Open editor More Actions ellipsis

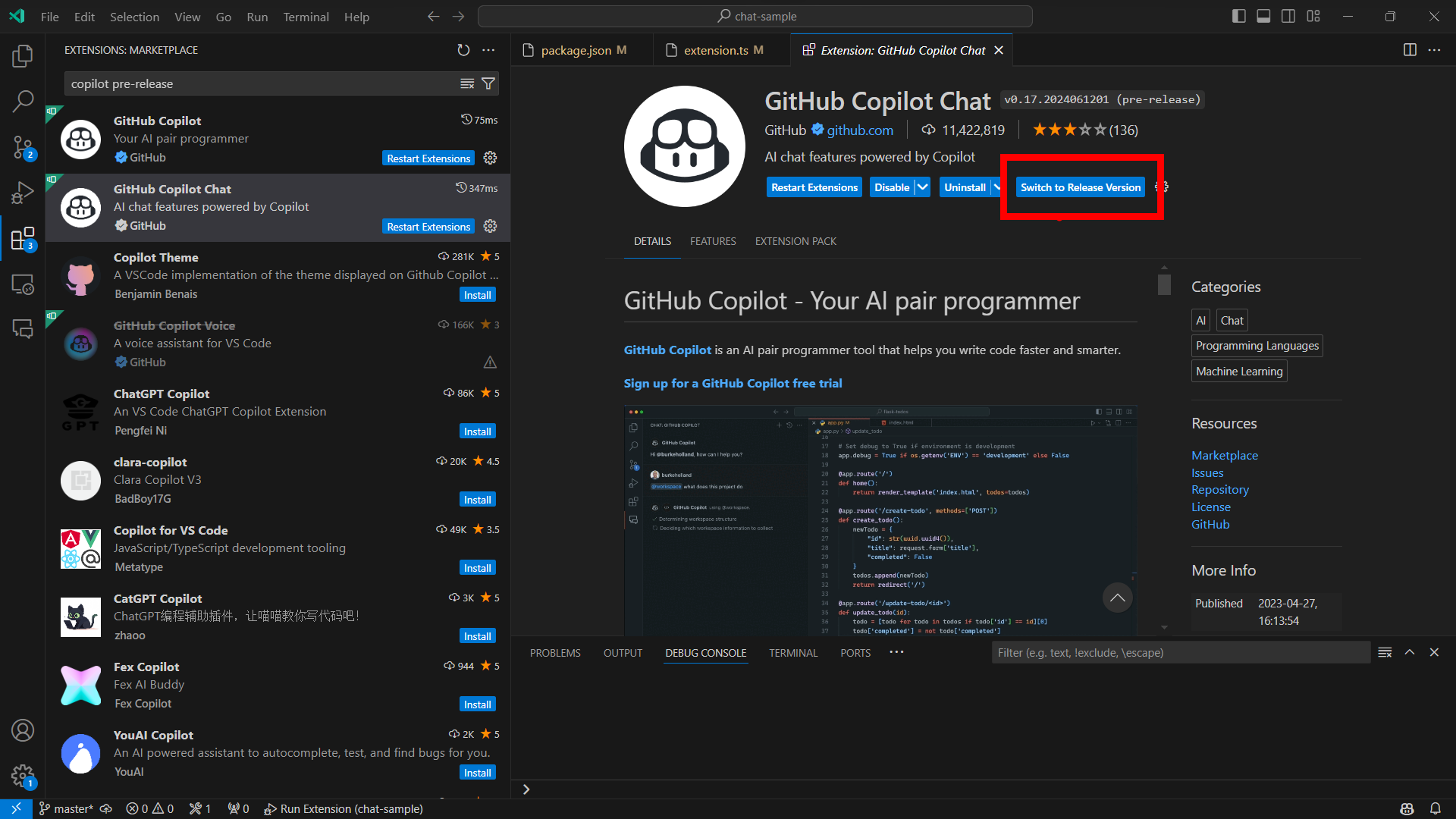1434,50
